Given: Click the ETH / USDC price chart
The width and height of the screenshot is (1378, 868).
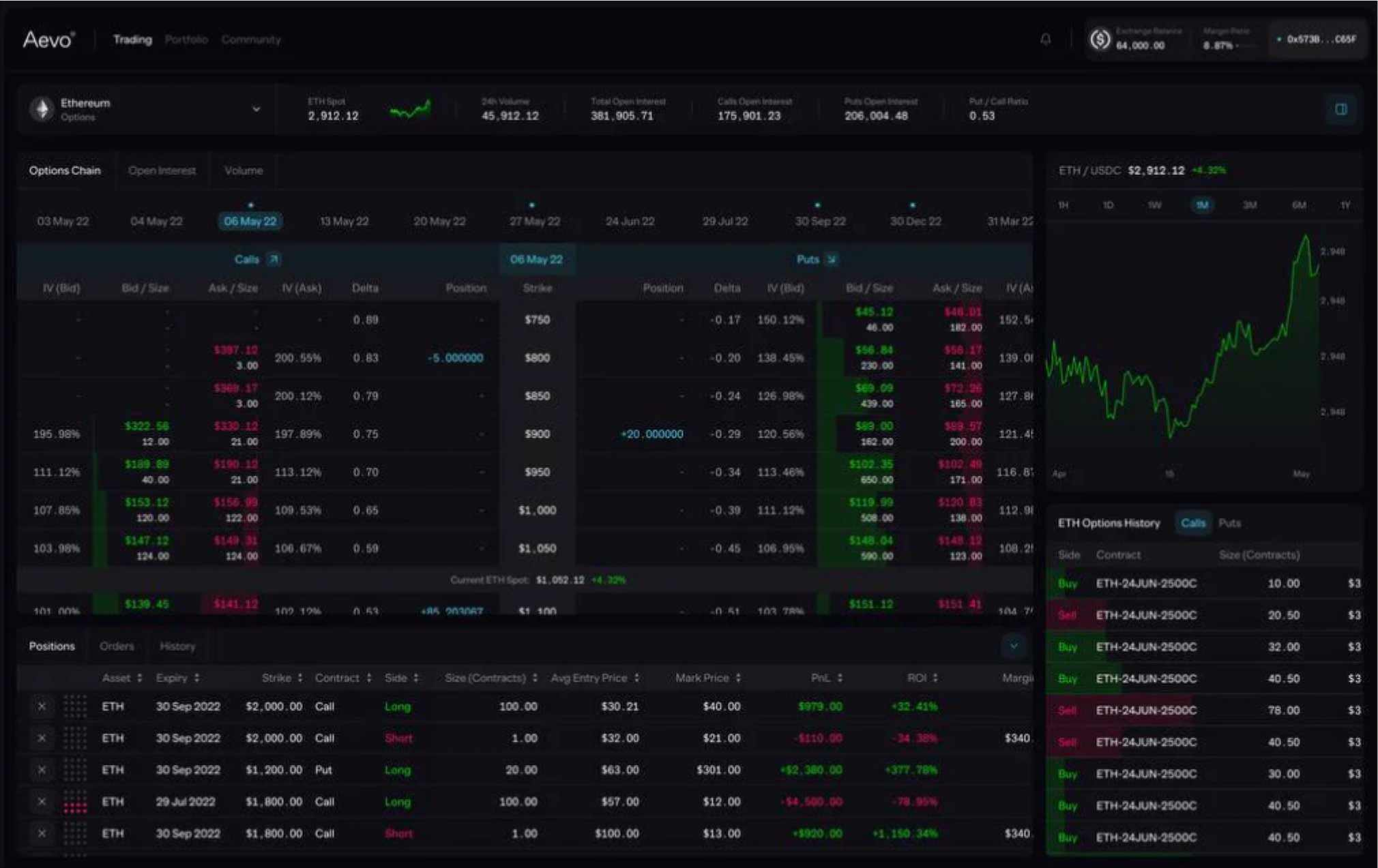Looking at the screenshot, I should (x=1184, y=341).
